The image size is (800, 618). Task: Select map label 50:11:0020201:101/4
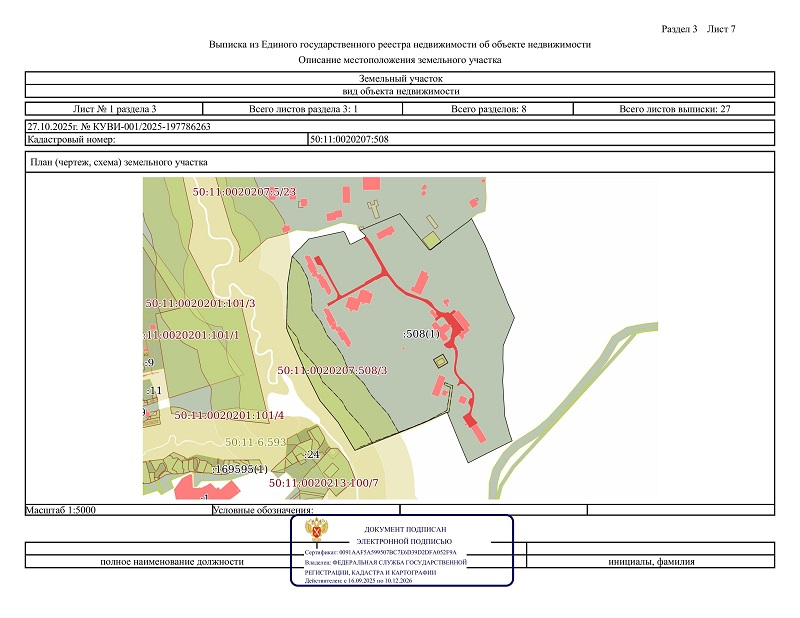pyautogui.click(x=229, y=414)
